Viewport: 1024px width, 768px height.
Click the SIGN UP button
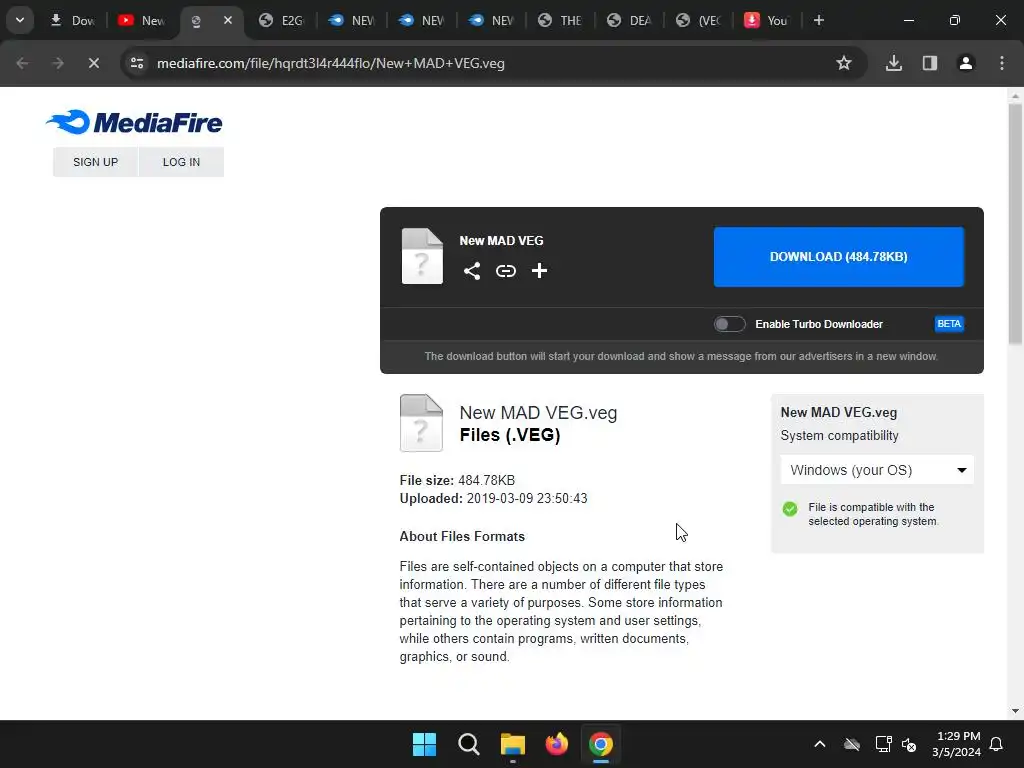(x=95, y=162)
